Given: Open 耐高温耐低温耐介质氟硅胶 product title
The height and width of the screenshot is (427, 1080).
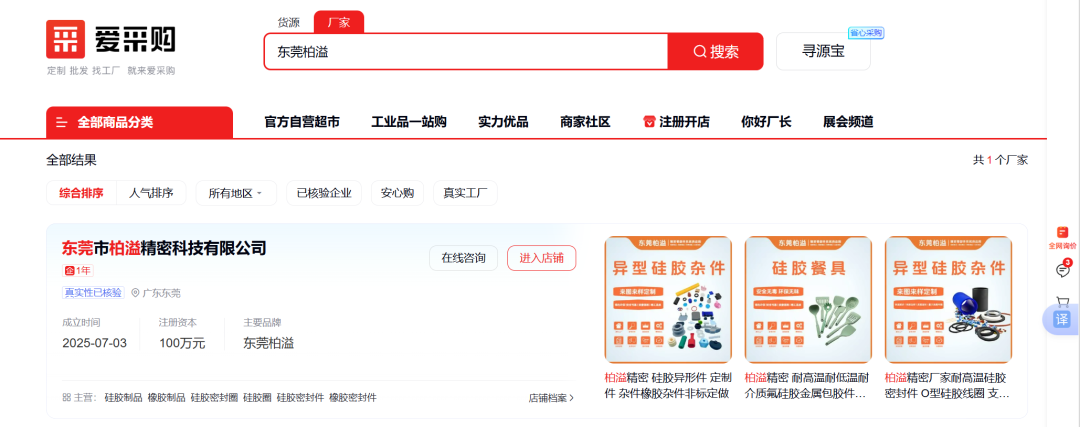Looking at the screenshot, I should [x=808, y=386].
